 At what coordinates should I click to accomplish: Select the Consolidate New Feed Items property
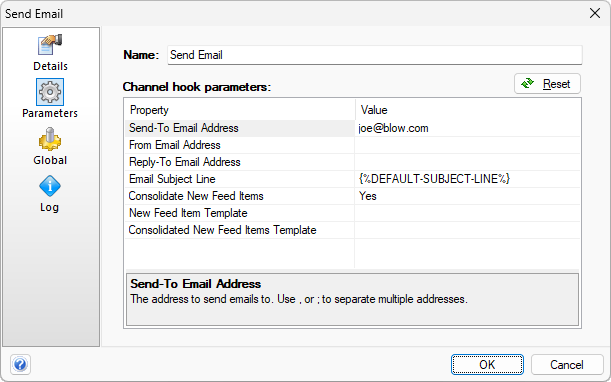(x=240, y=196)
